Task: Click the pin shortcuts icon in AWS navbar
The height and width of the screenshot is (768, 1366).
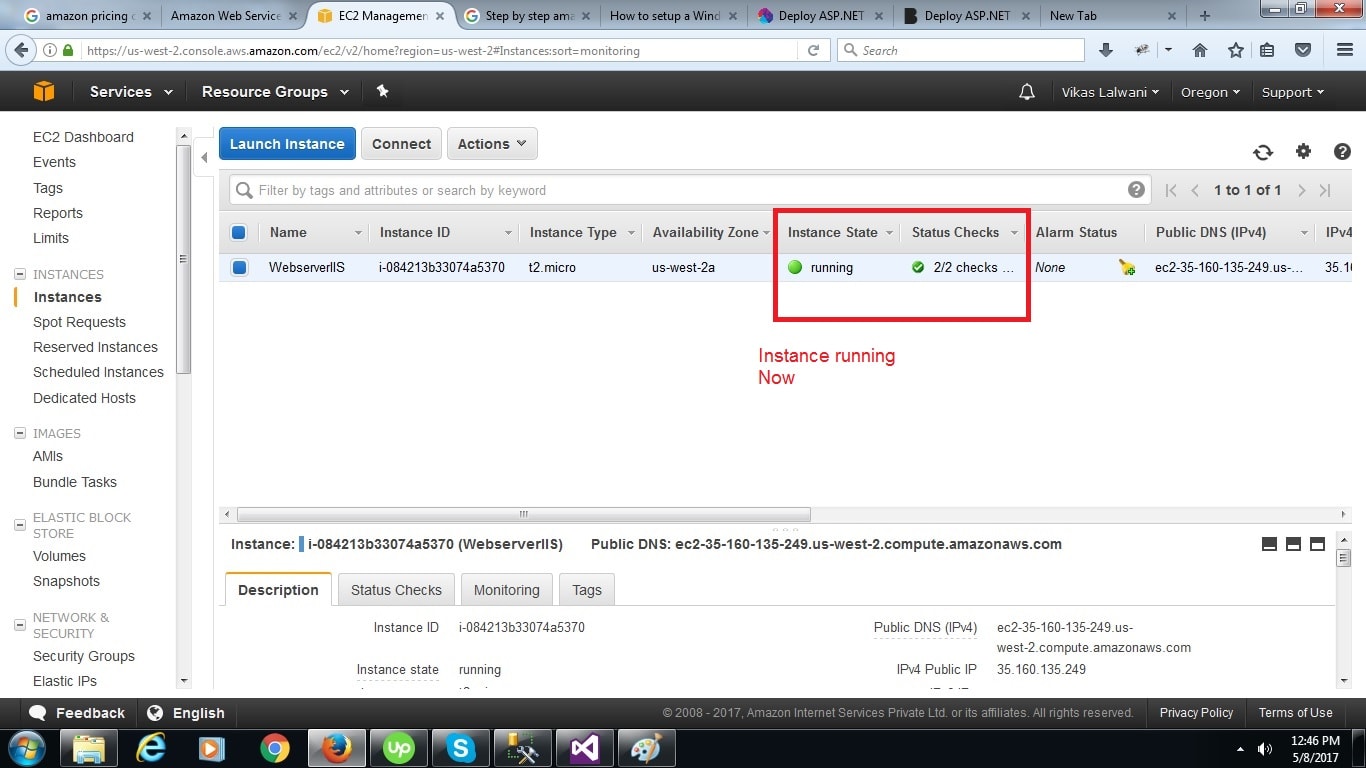Action: click(382, 91)
